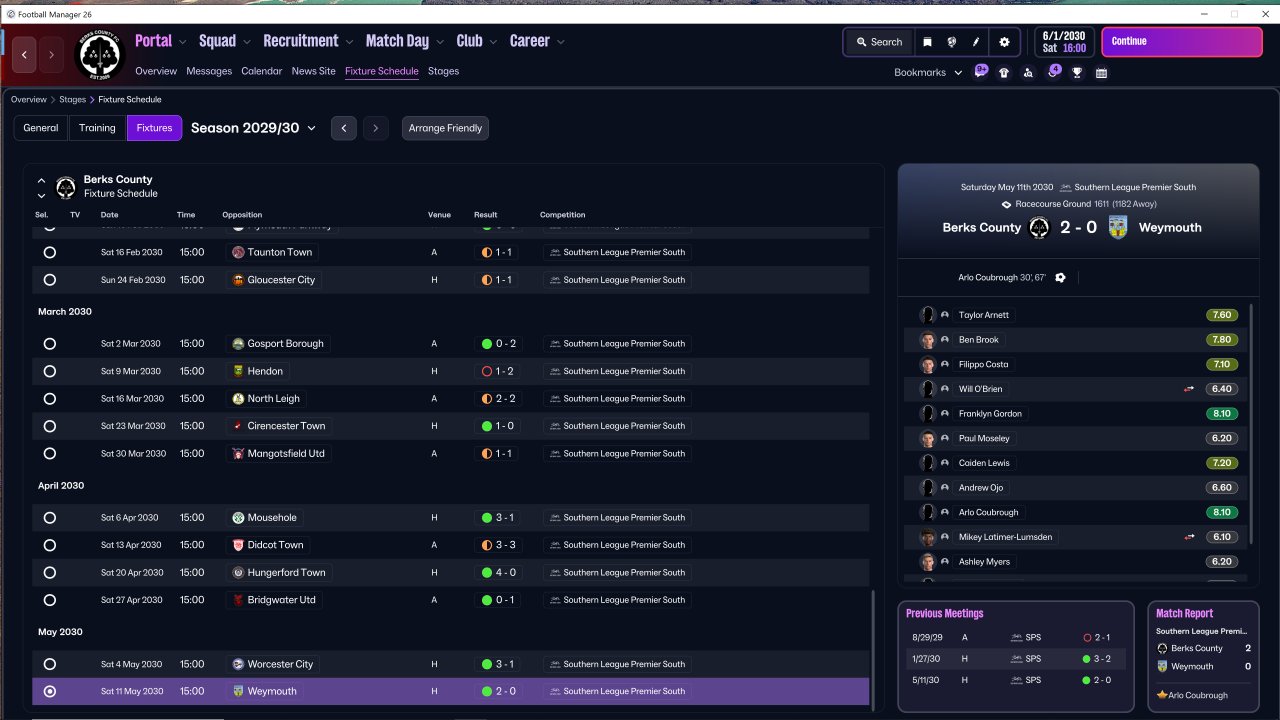Image resolution: width=1280 pixels, height=720 pixels.
Task: Open the Season 2029/30 dropdown
Action: coord(253,128)
